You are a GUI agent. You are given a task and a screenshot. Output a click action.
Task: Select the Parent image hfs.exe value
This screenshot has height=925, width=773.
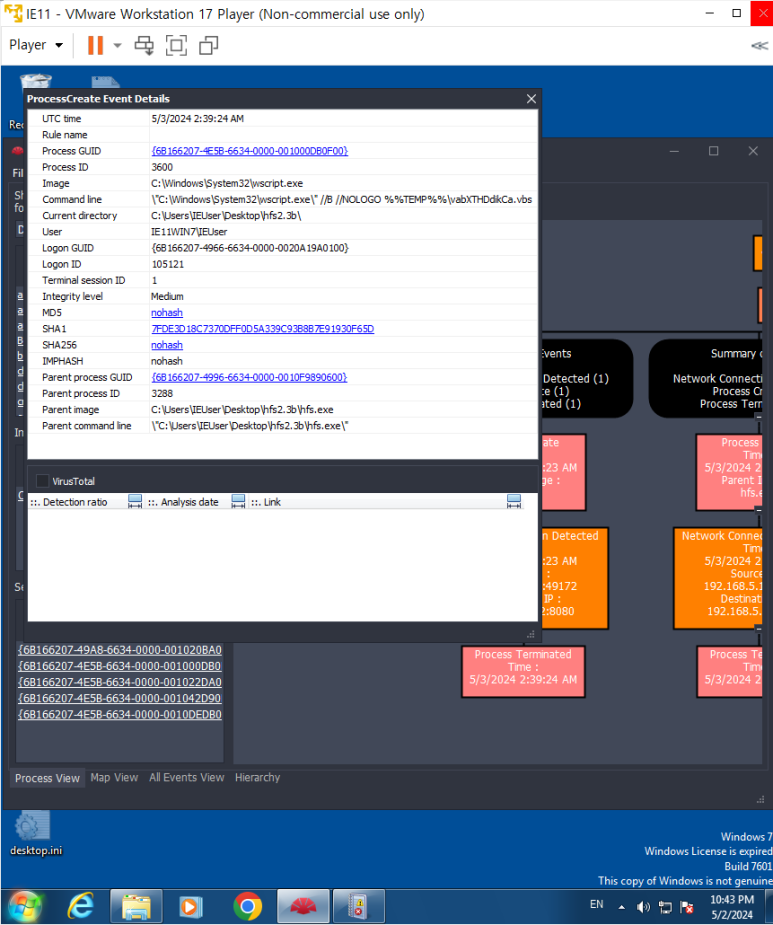pyautogui.click(x=242, y=409)
